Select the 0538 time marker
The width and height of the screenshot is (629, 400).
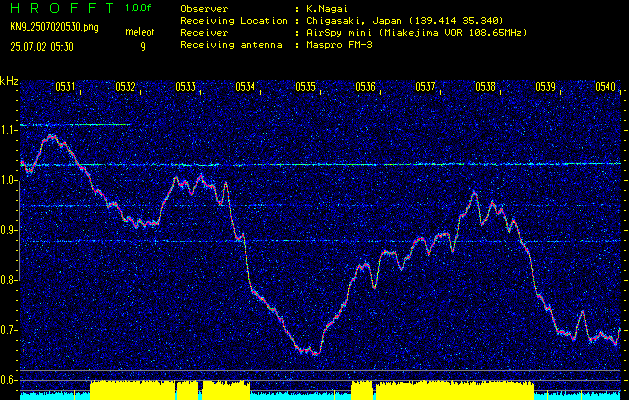click(485, 86)
